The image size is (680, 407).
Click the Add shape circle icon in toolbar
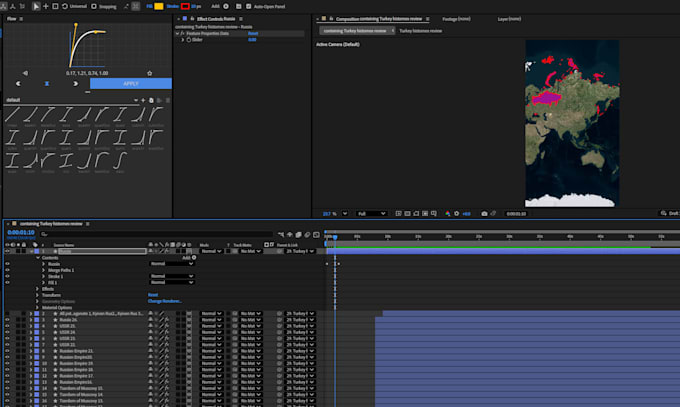tap(226, 7)
